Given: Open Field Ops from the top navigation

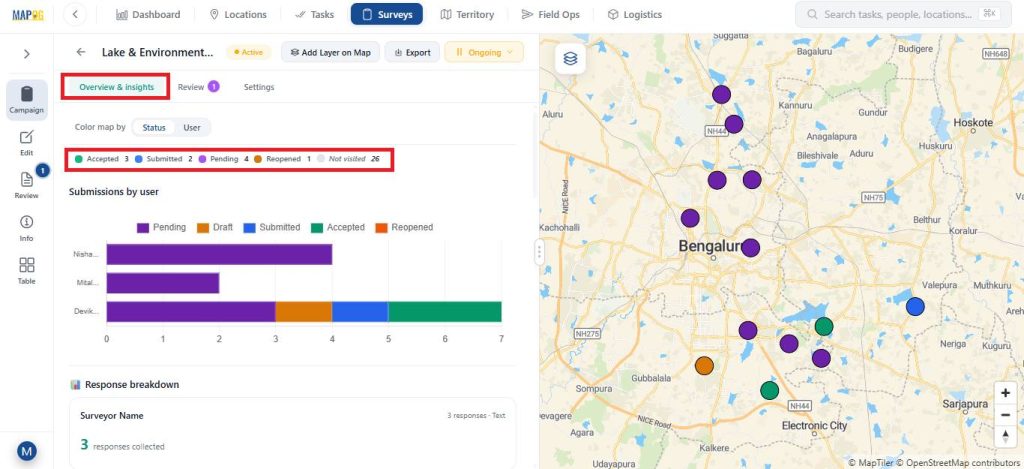Looking at the screenshot, I should click(x=551, y=14).
